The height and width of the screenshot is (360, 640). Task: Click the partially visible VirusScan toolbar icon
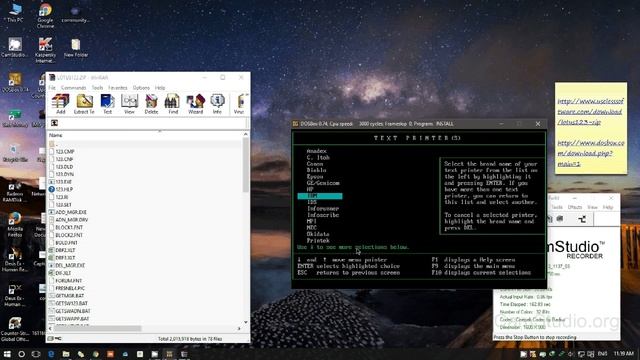click(240, 104)
